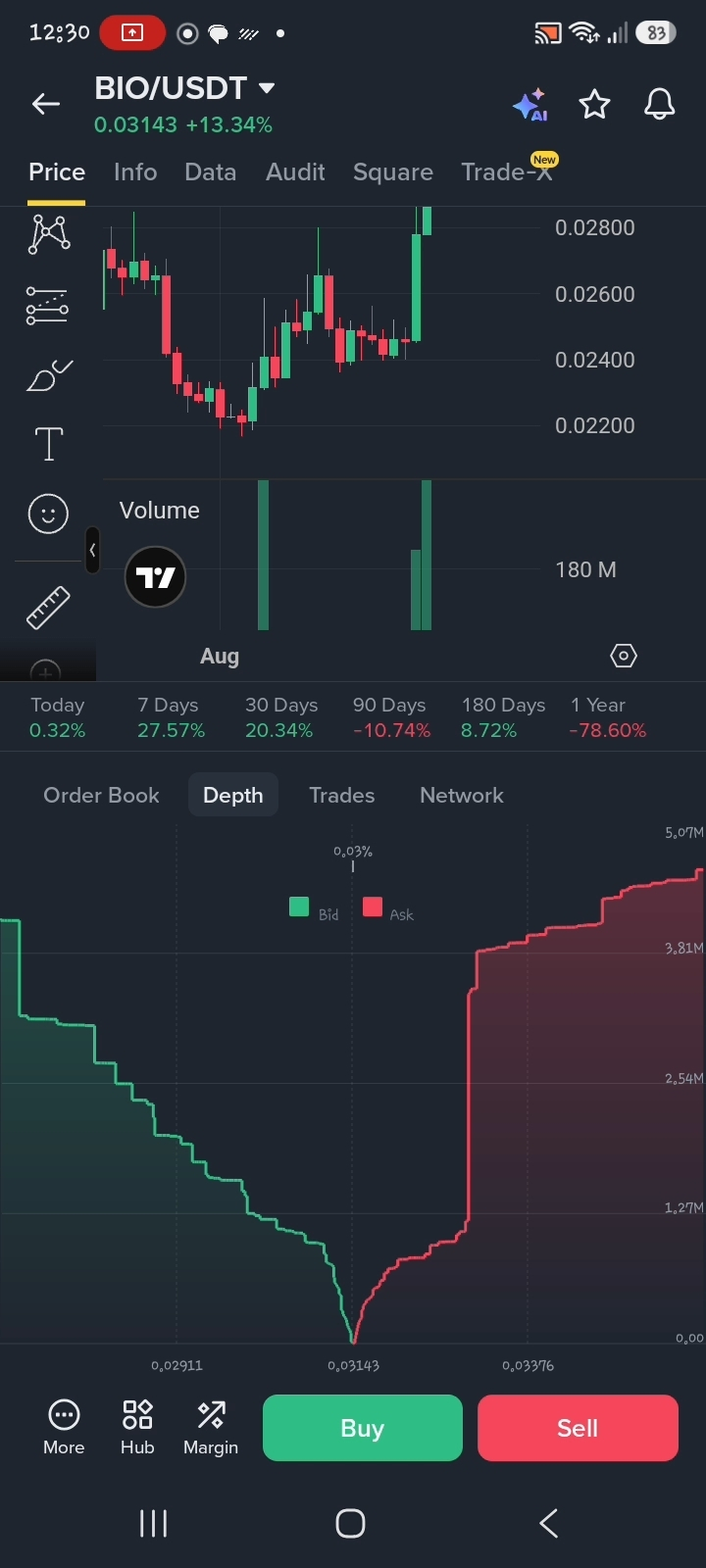Switch to the Info tab
The width and height of the screenshot is (706, 1568).
[x=135, y=172]
